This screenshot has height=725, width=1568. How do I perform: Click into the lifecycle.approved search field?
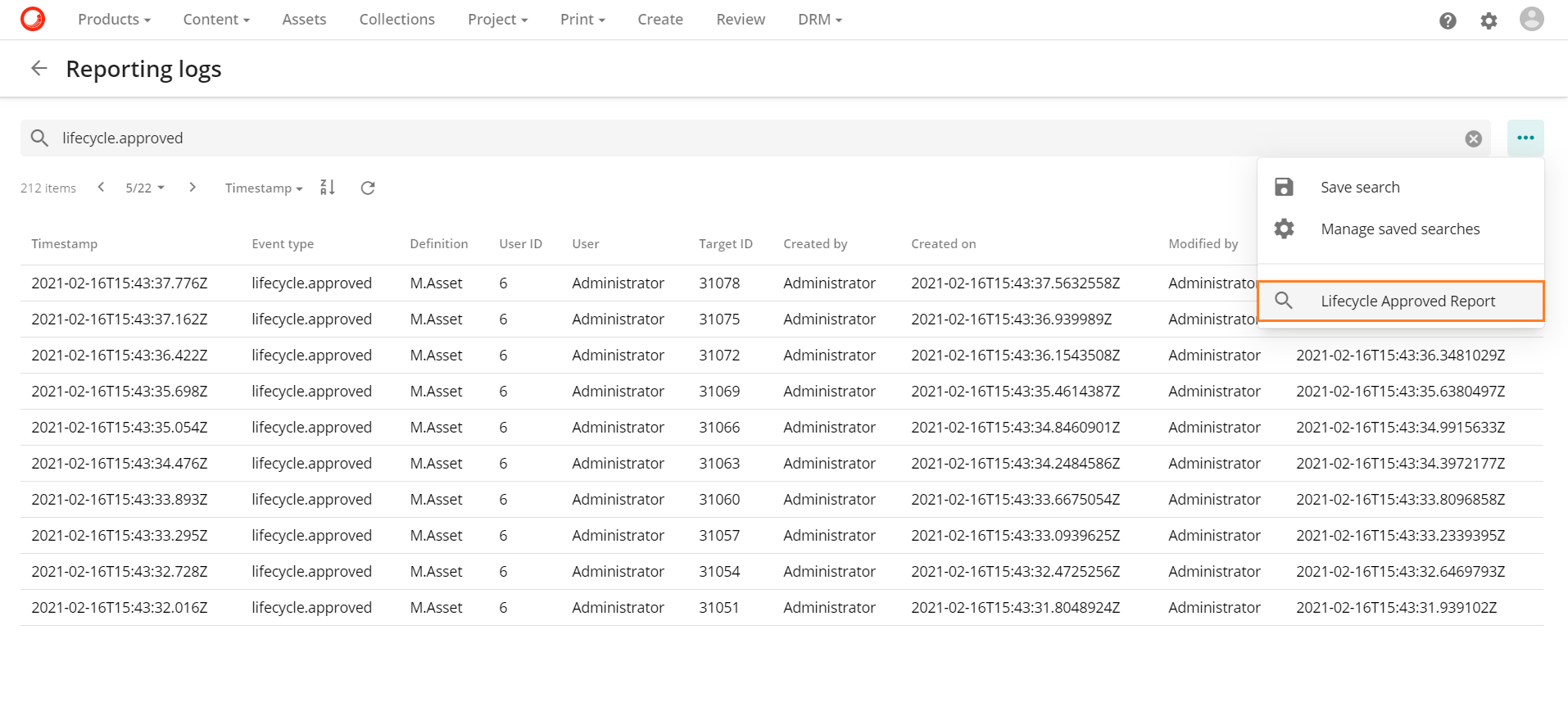click(x=754, y=138)
